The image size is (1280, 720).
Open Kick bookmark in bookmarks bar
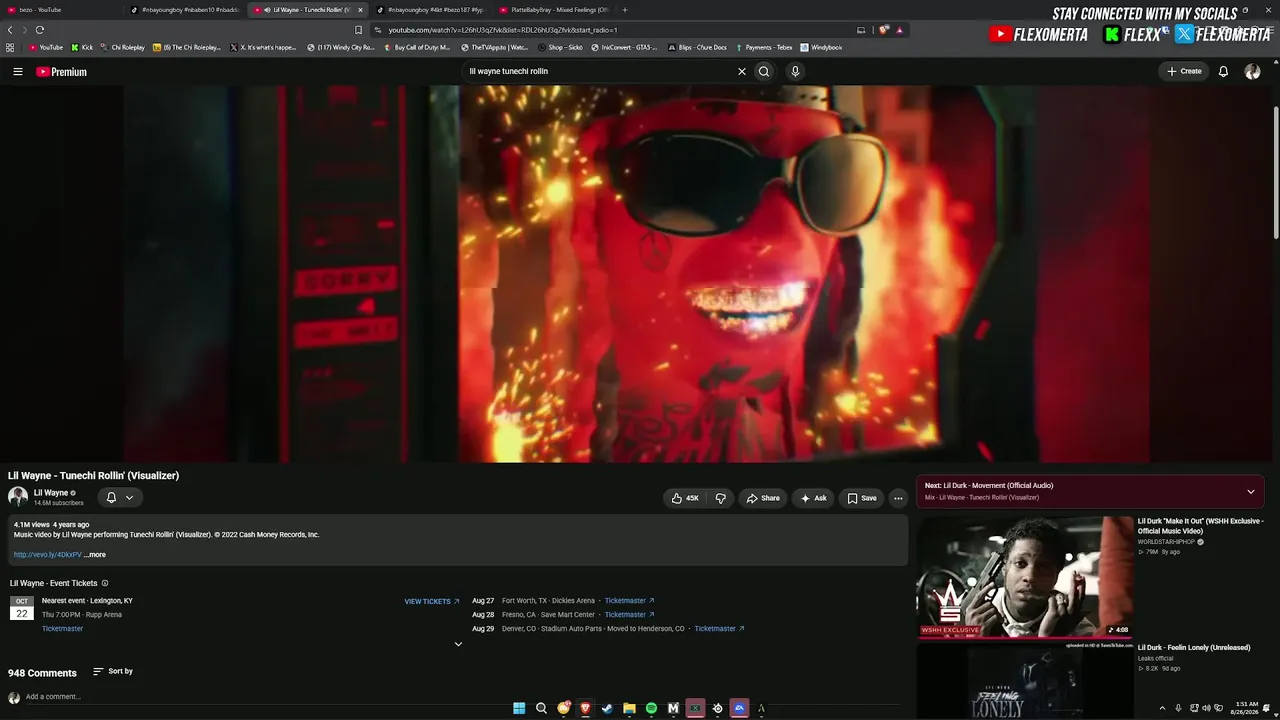[x=82, y=47]
